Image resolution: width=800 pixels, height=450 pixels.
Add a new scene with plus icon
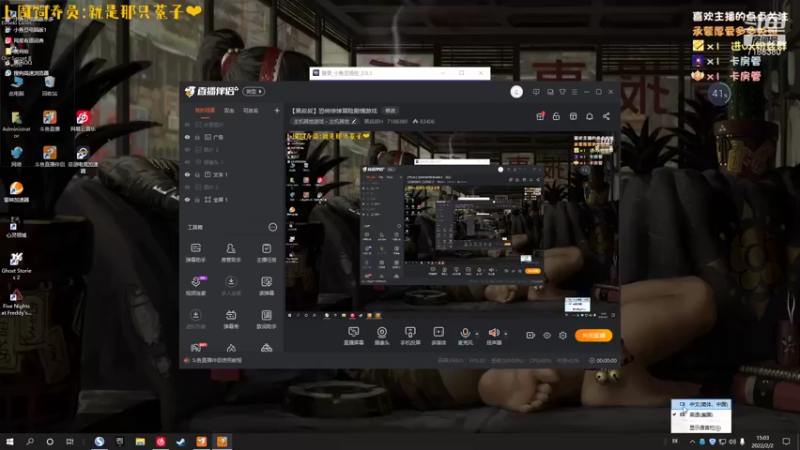(277, 110)
